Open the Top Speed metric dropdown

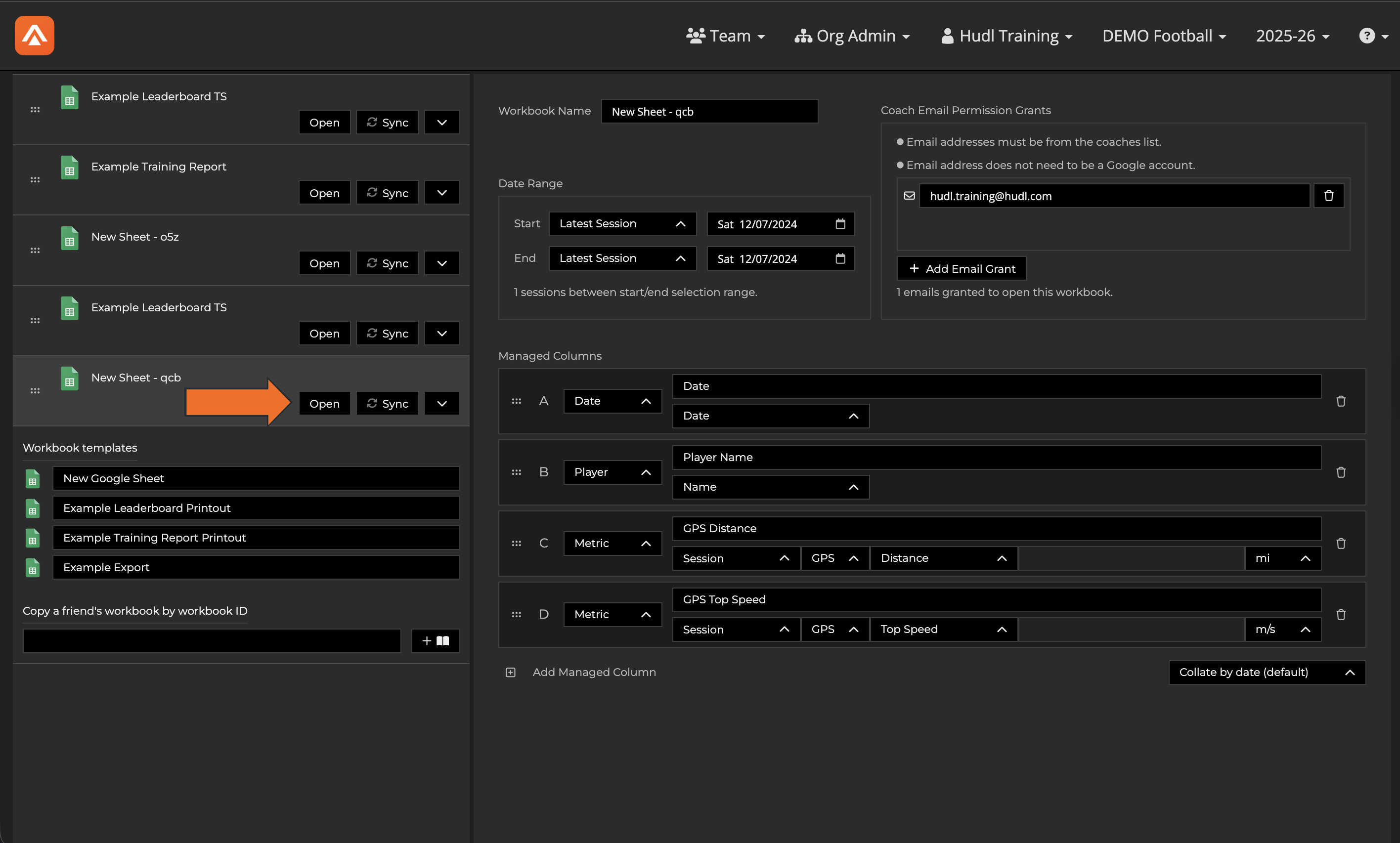[x=943, y=630]
